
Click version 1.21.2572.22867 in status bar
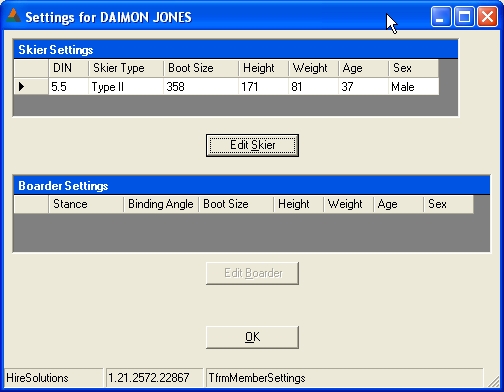click(154, 378)
